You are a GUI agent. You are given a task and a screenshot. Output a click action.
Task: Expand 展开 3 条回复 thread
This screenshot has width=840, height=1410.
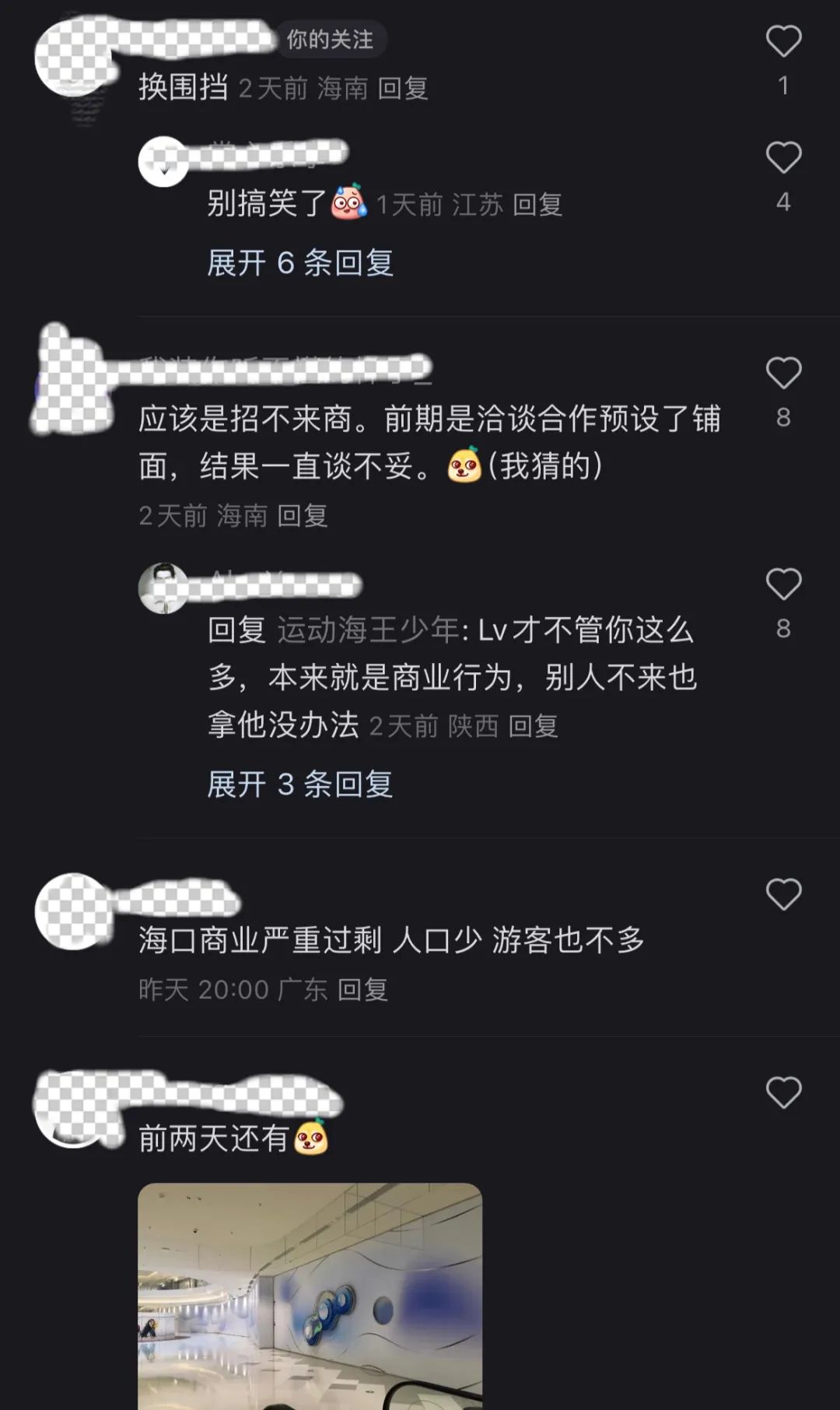(x=300, y=784)
